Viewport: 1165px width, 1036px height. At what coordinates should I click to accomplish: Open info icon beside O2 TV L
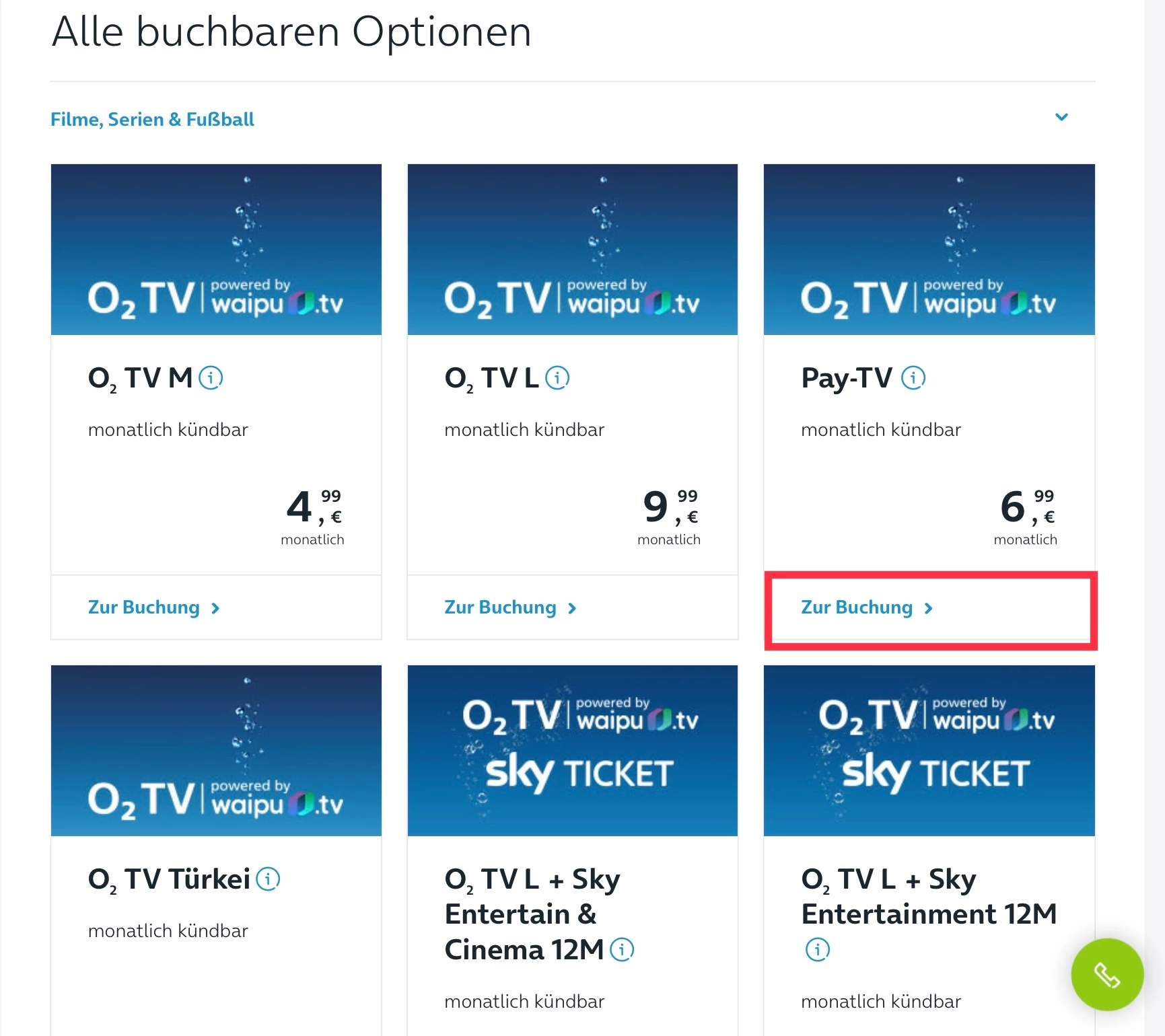pos(557,378)
